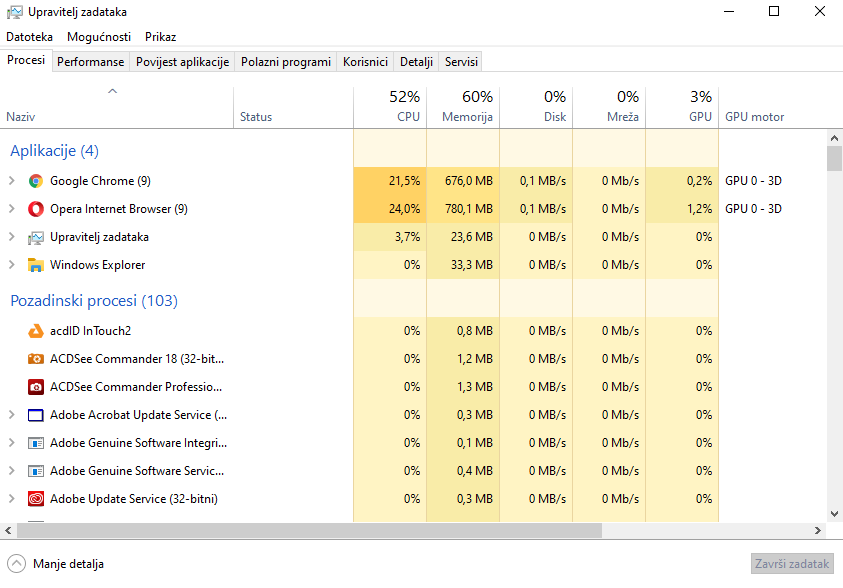This screenshot has height=588, width=843.
Task: Sort by the Status column header
Action: click(294, 107)
